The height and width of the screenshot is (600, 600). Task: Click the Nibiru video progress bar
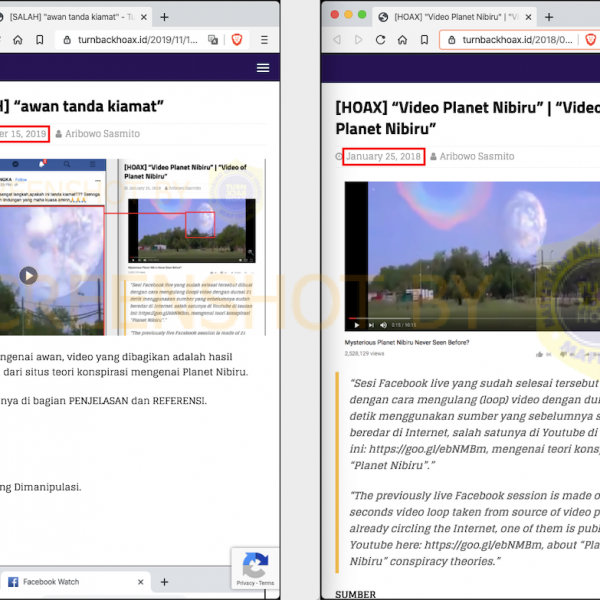(474, 318)
